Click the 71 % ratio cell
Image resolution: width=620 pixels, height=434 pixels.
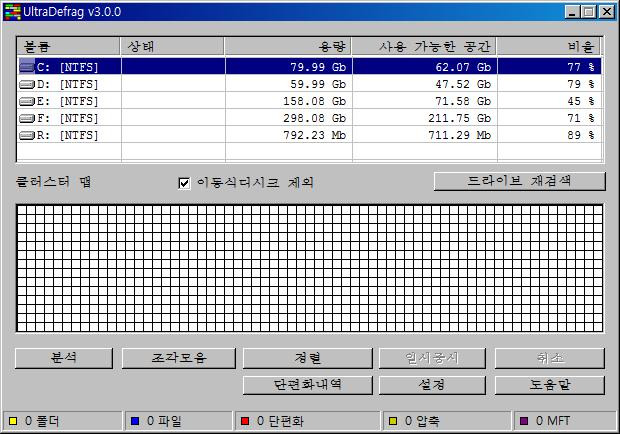(x=550, y=118)
